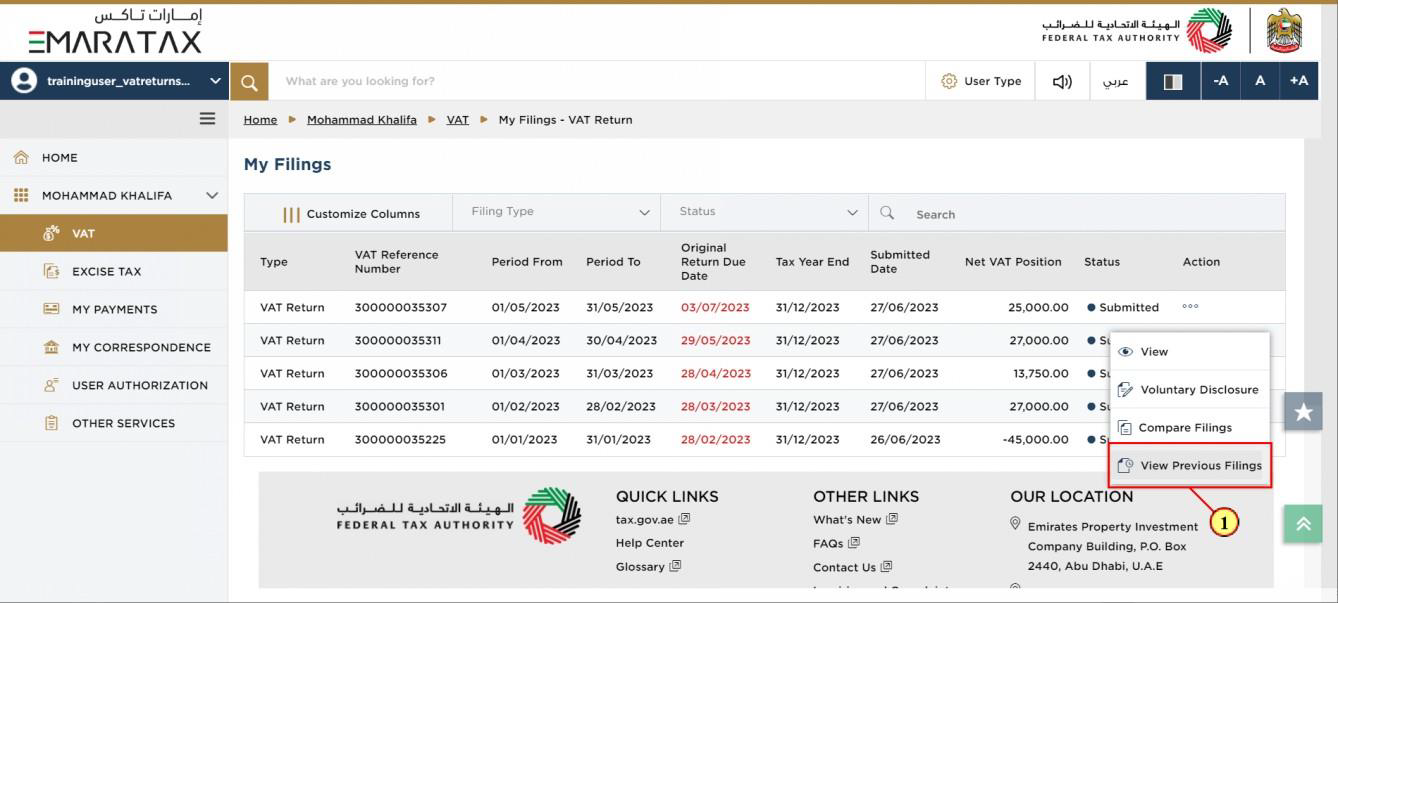The height and width of the screenshot is (801, 1414).
Task: Toggle high-contrast display icon
Action: coord(1173,81)
